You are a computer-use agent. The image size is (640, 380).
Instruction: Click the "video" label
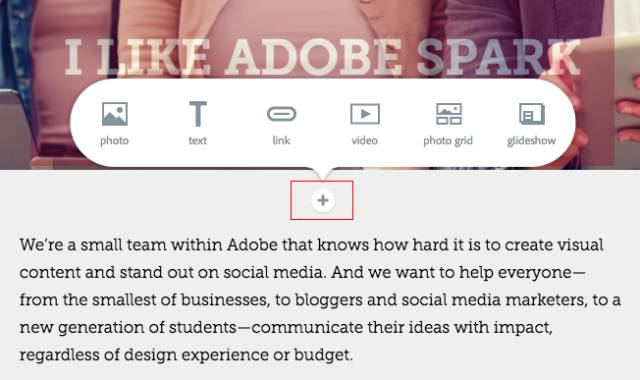[364, 140]
